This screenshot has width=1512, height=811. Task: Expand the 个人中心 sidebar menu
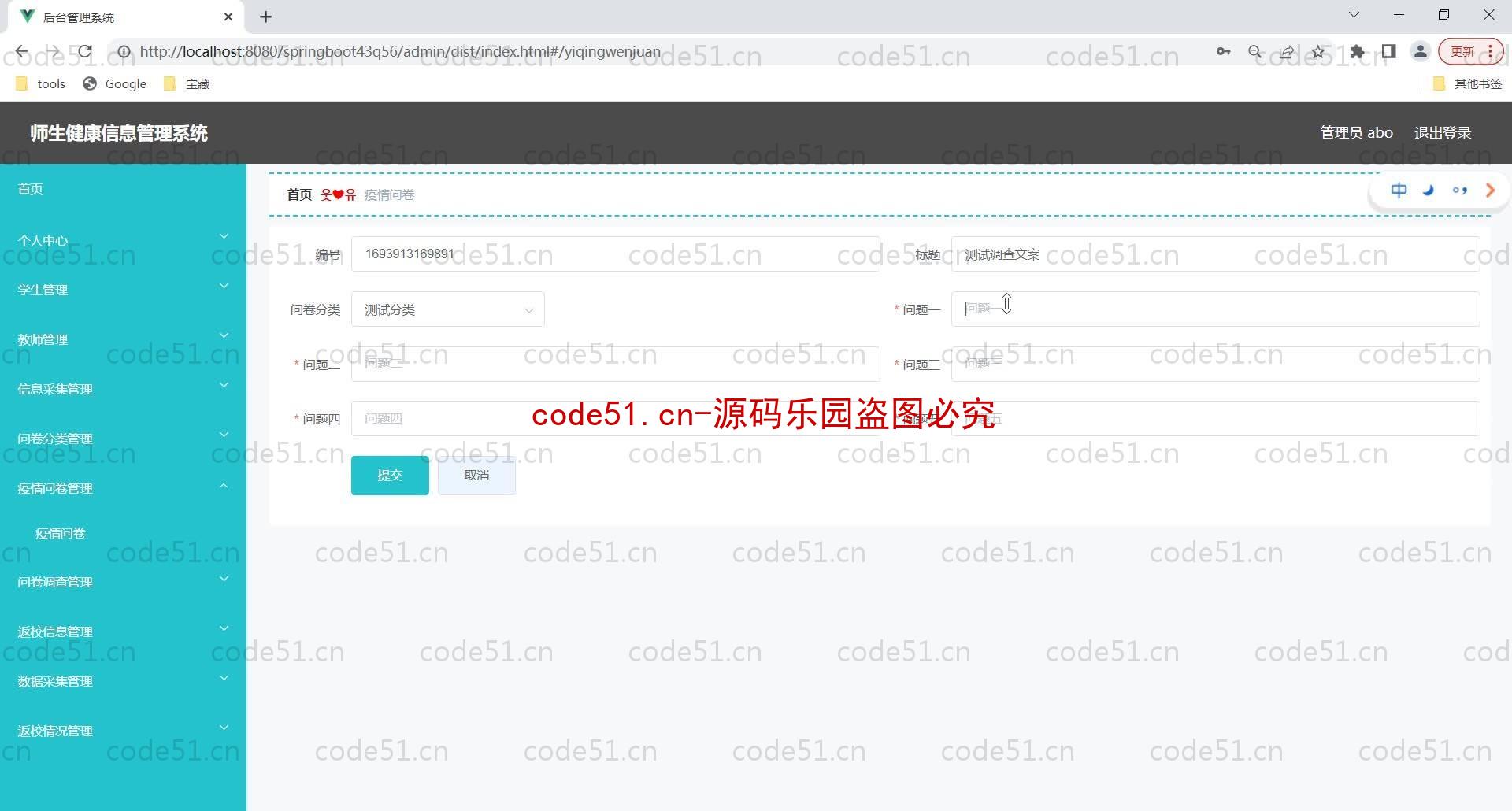[x=123, y=239]
